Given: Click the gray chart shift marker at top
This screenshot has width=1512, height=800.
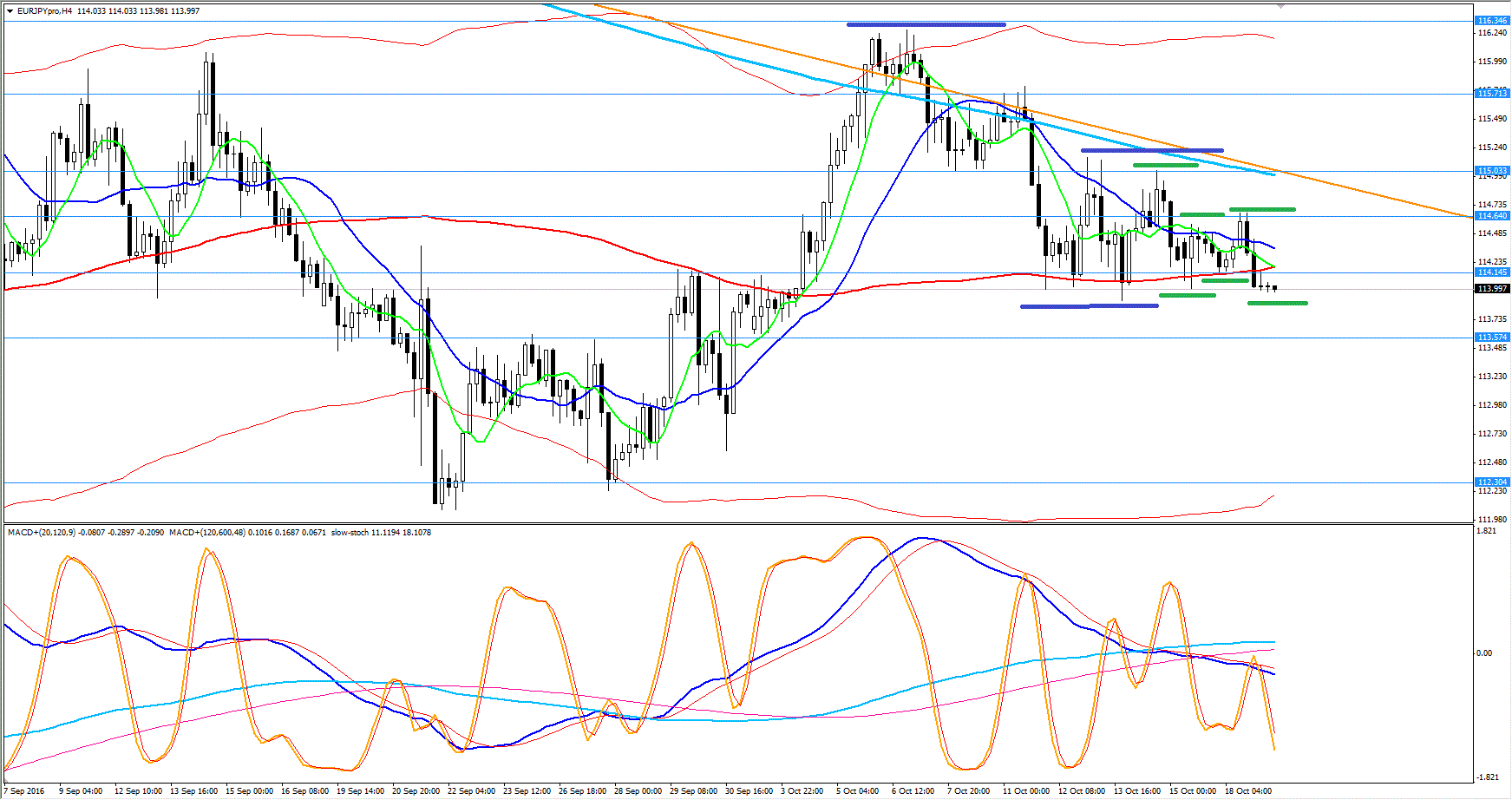Looking at the screenshot, I should 1280,7.
